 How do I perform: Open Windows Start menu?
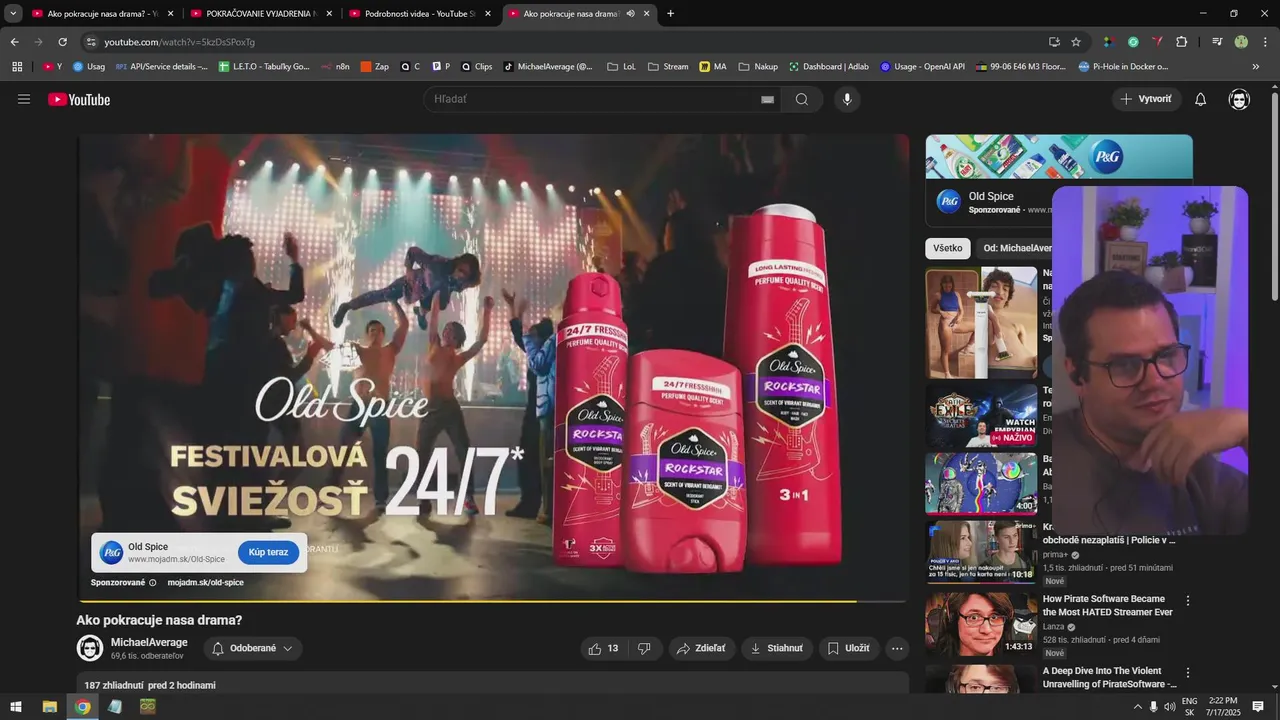point(16,707)
